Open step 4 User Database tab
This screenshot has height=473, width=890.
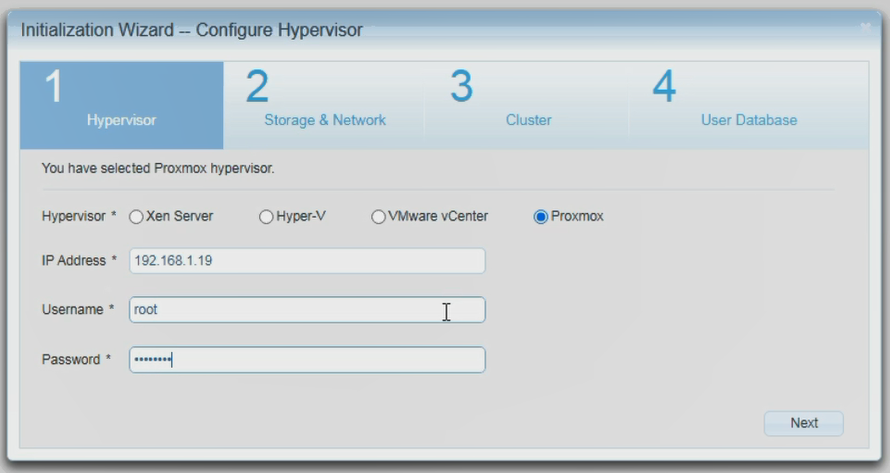[749, 106]
